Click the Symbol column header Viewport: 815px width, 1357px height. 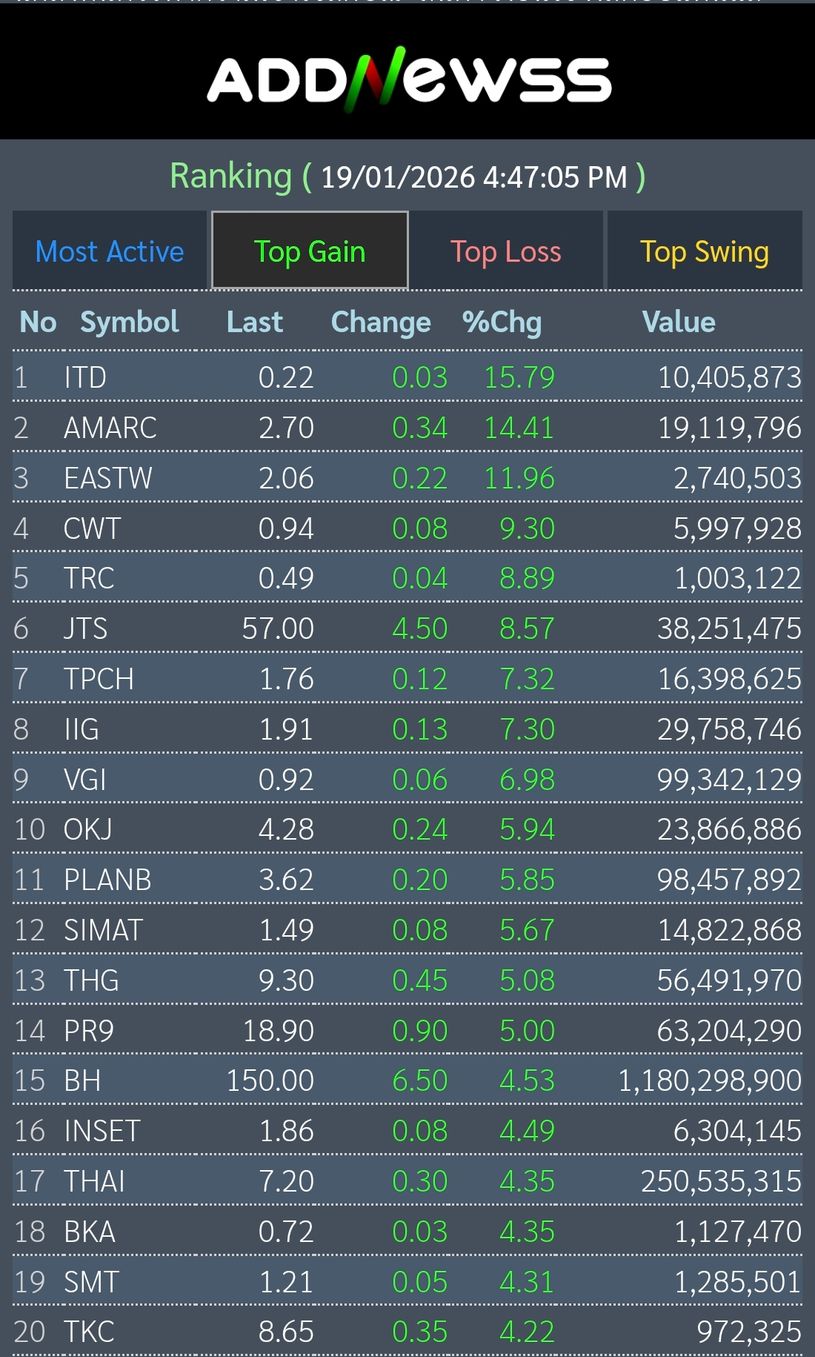(129, 322)
